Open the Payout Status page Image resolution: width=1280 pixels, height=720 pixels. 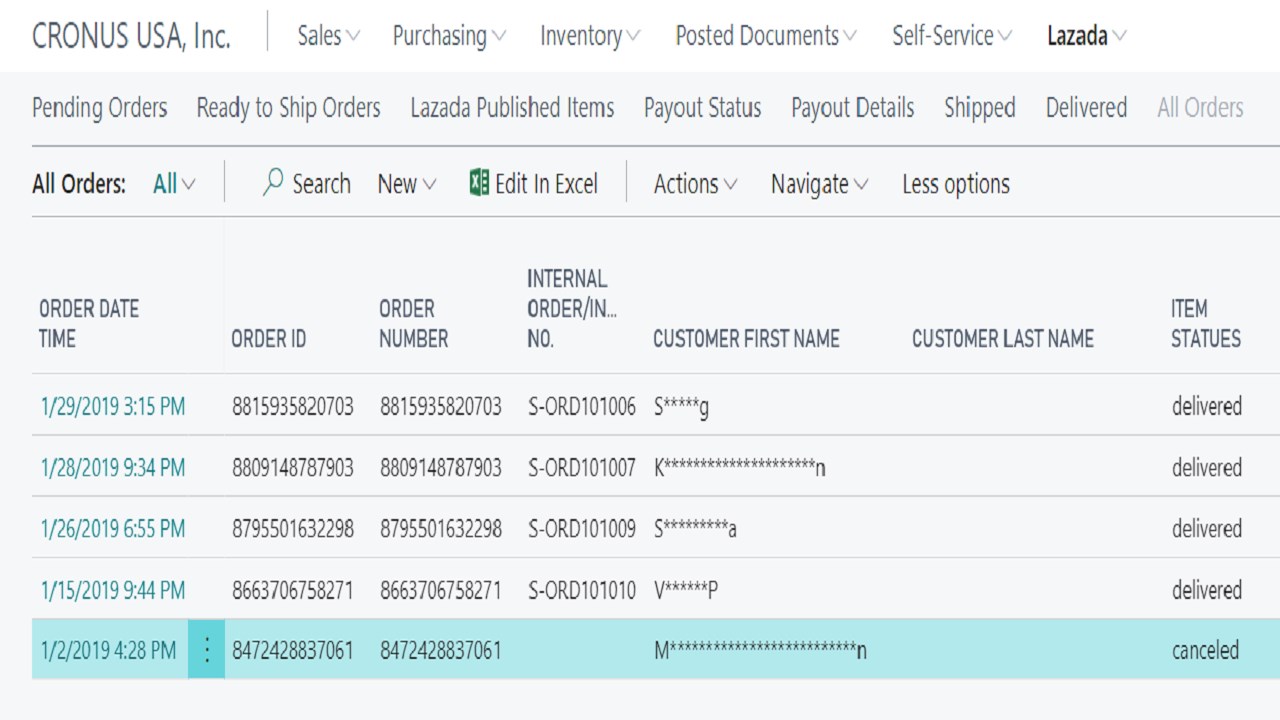702,108
